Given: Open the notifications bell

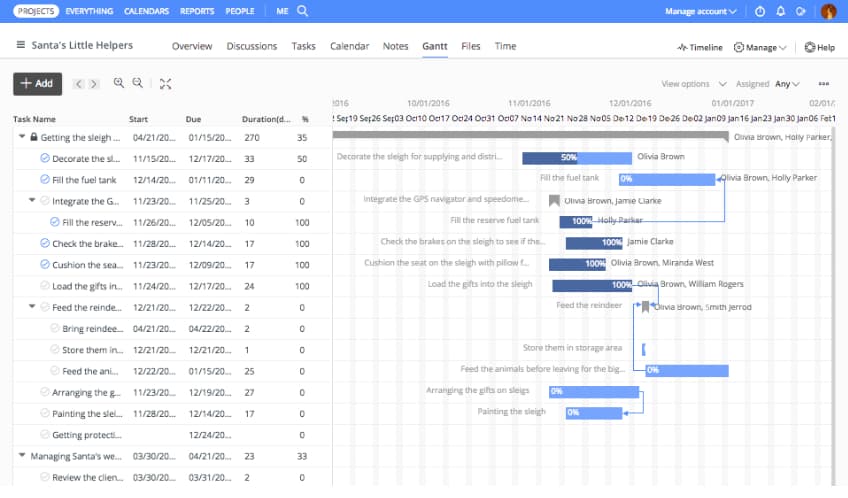Looking at the screenshot, I should (x=779, y=11).
